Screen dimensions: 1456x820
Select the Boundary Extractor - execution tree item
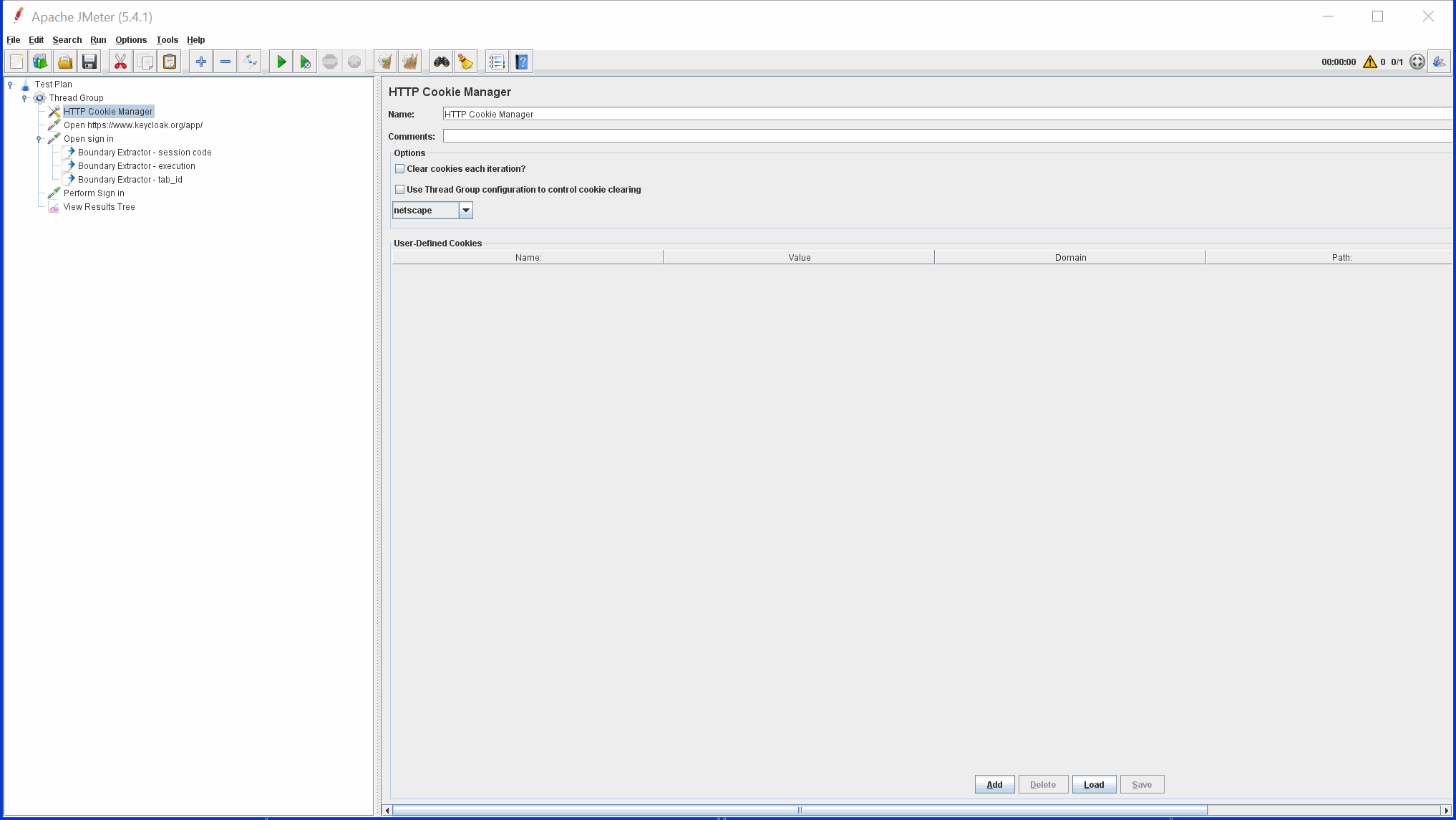pyautogui.click(x=136, y=165)
